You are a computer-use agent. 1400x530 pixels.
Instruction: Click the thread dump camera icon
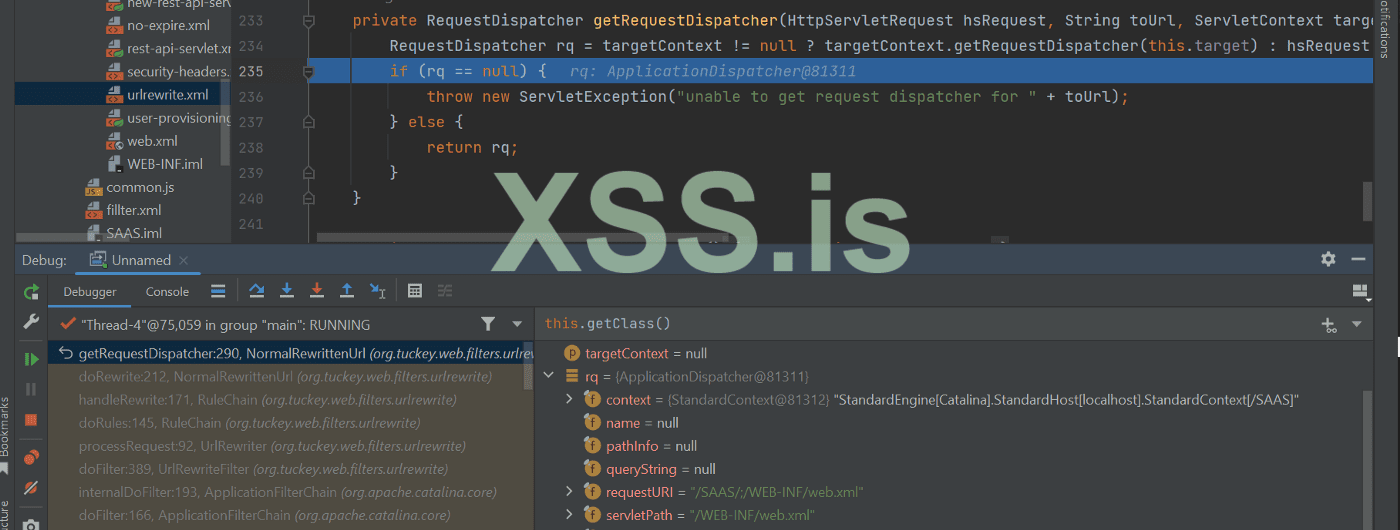pos(31,523)
